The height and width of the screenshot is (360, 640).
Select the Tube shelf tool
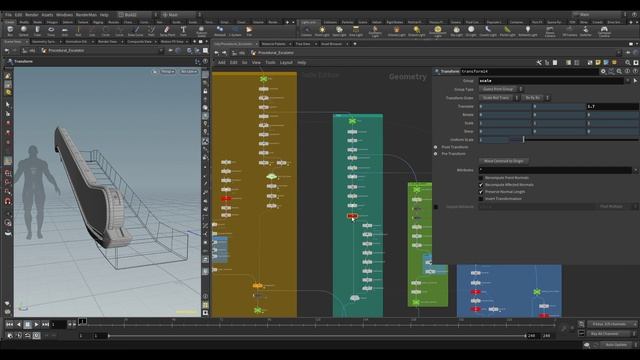pyautogui.click(x=37, y=31)
